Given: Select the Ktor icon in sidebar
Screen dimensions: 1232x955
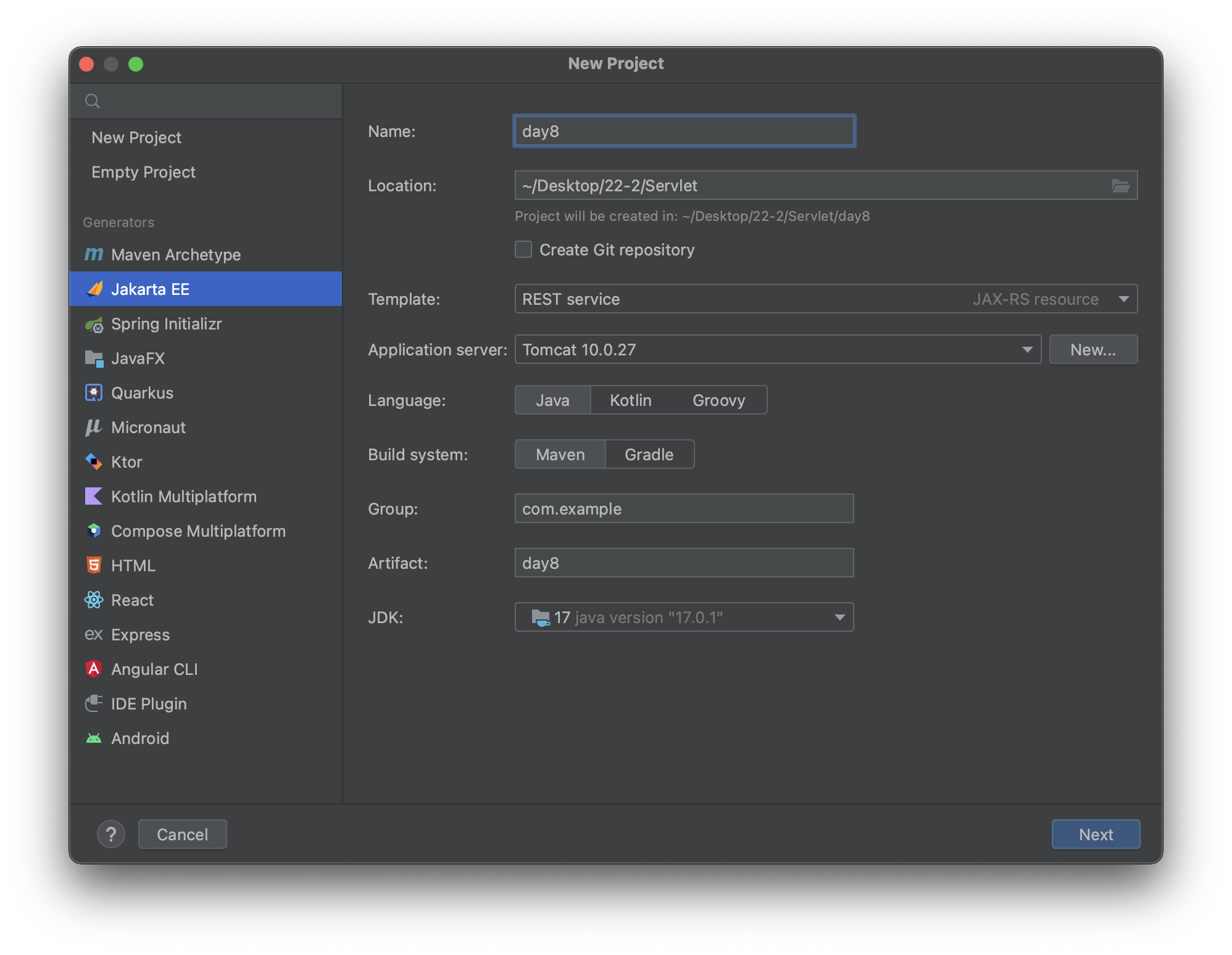Looking at the screenshot, I should (94, 462).
